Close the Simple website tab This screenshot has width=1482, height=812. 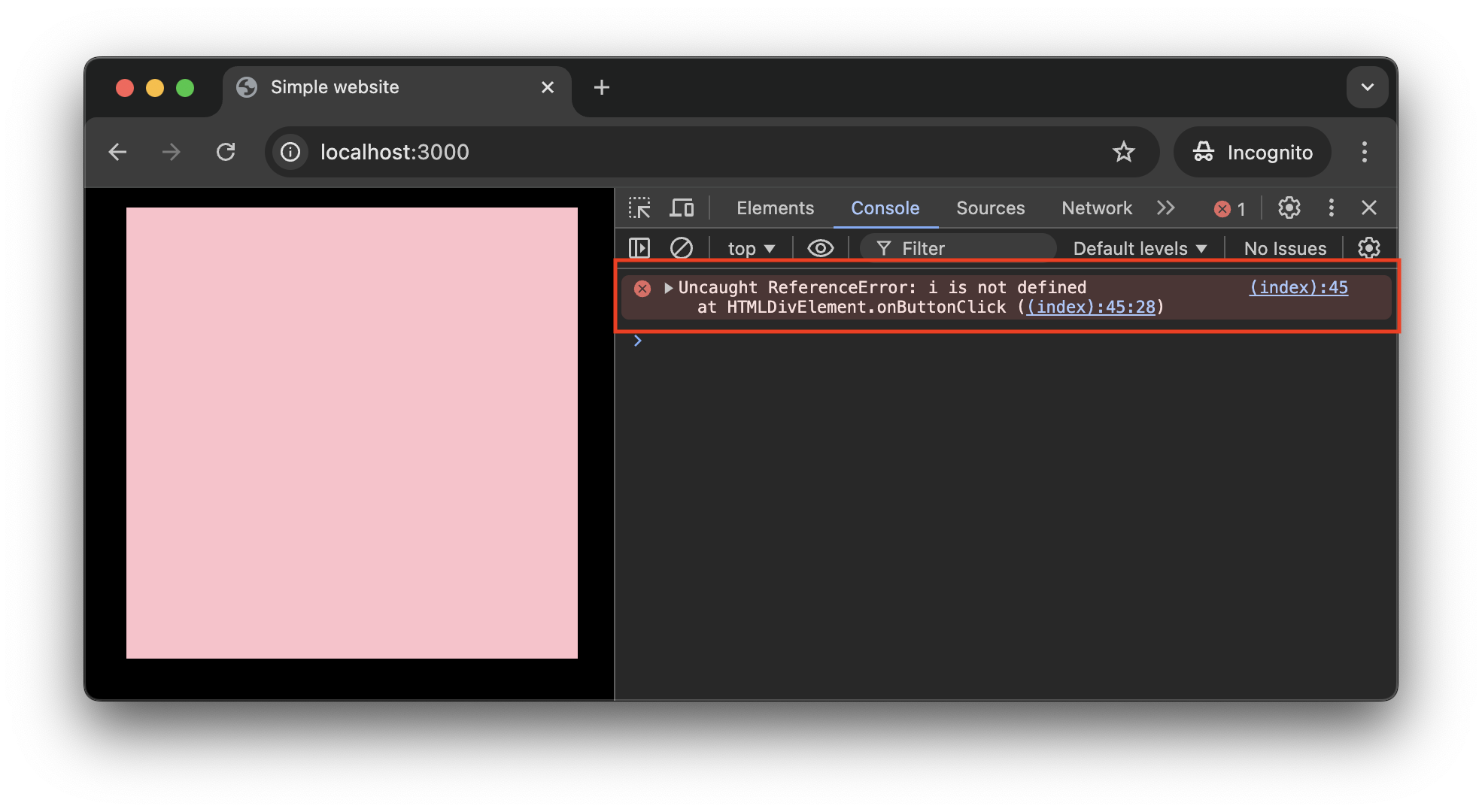[548, 88]
